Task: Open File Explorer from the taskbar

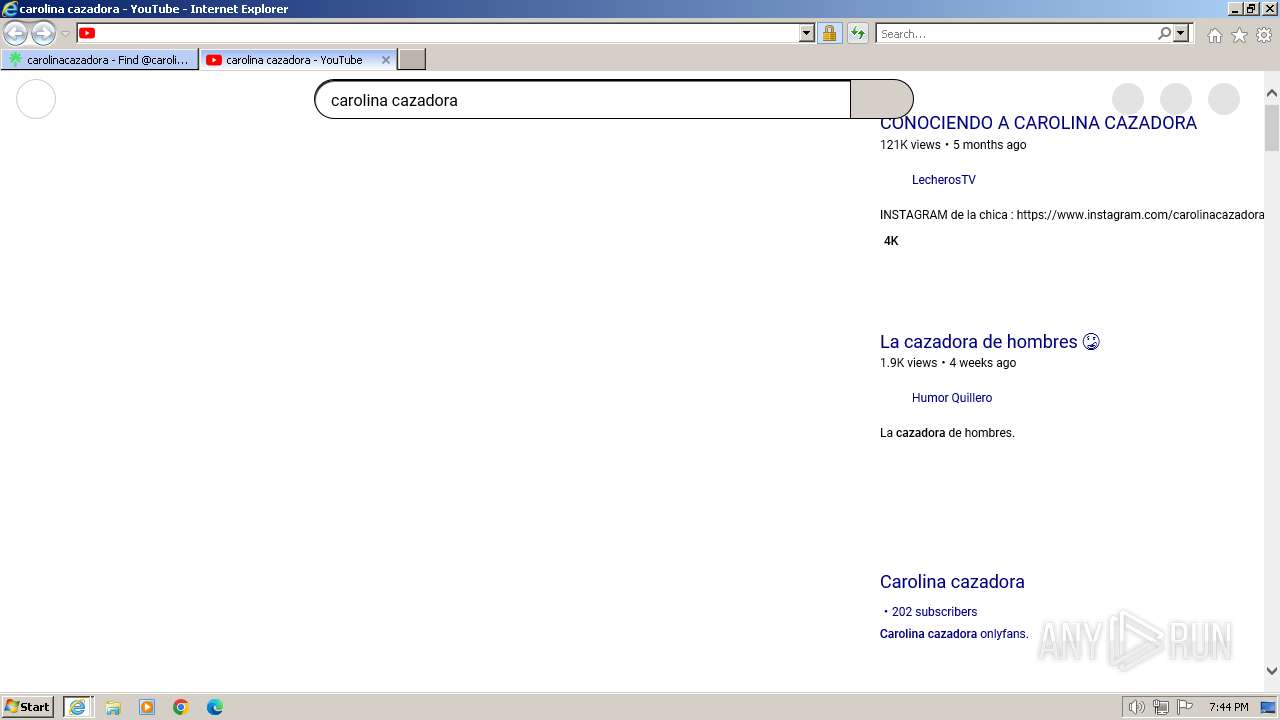Action: (x=113, y=707)
